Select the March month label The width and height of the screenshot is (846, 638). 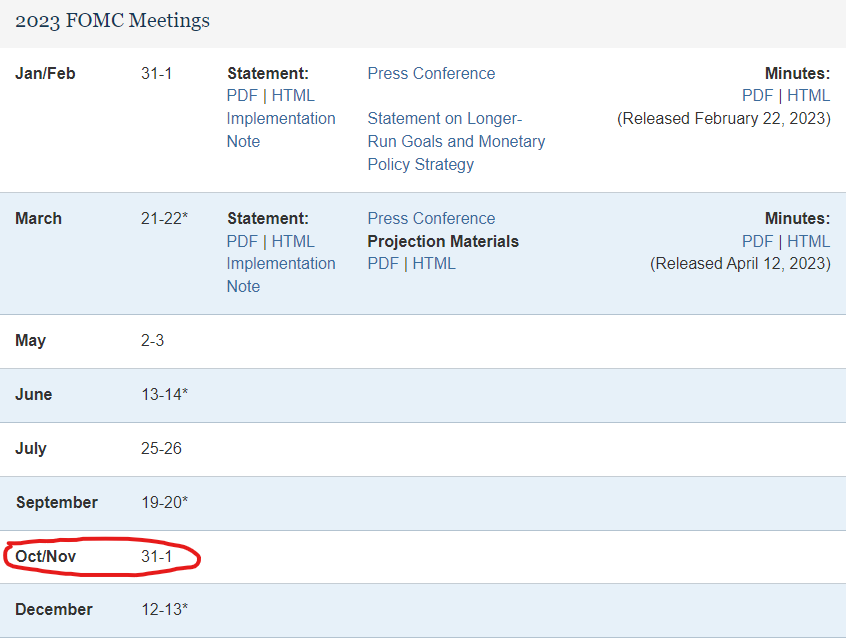pyautogui.click(x=38, y=219)
